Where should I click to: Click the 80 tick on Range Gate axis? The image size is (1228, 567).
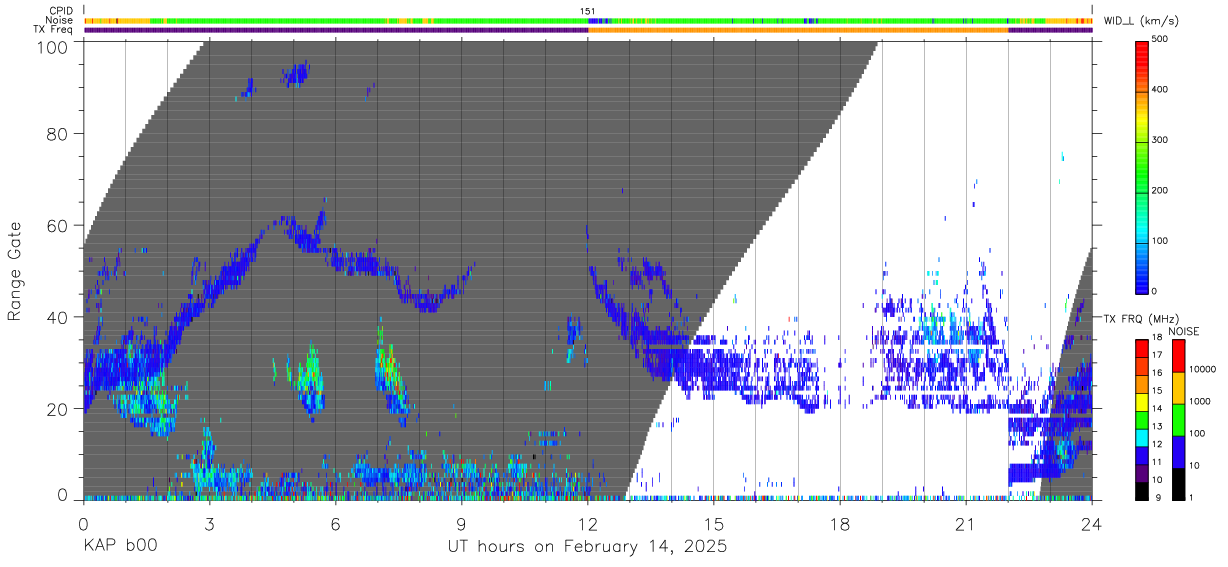coord(58,134)
